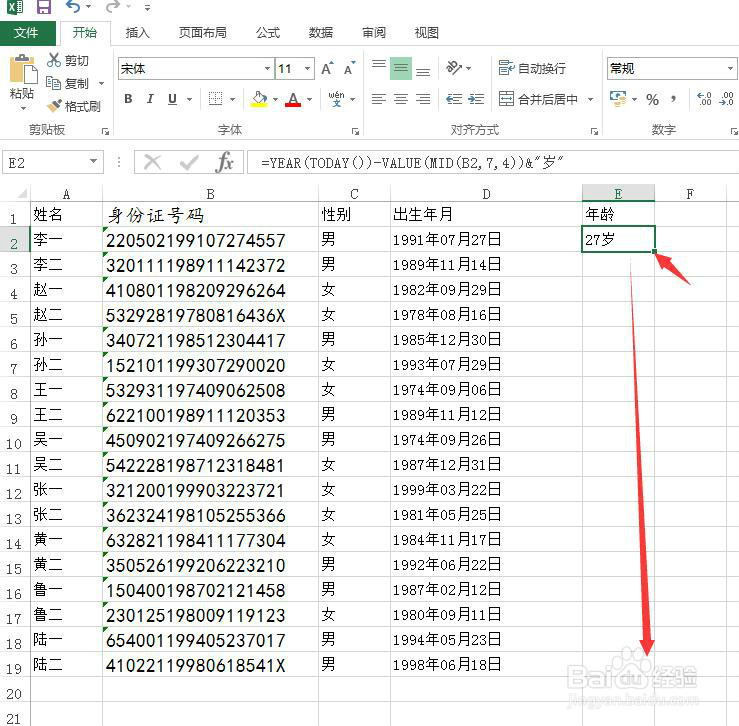Viewport: 739px width, 726px height.
Task: Align text right
Action: click(x=423, y=99)
